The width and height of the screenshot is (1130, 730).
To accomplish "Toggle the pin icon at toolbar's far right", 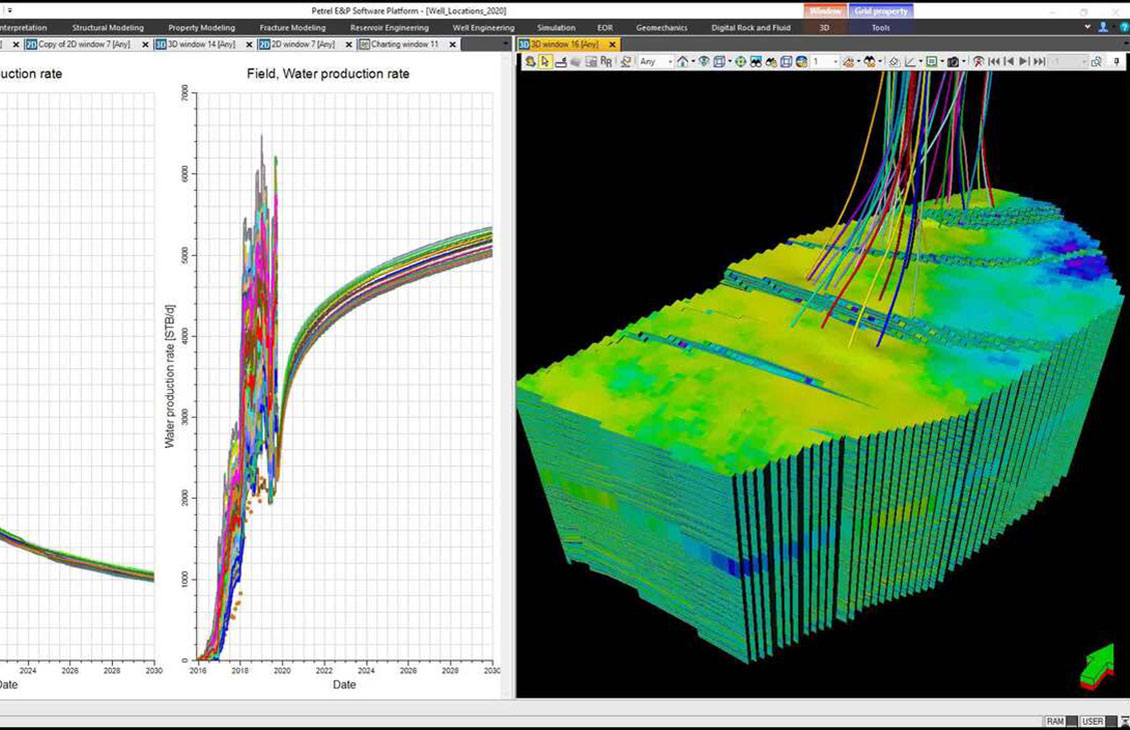I will click(1115, 60).
